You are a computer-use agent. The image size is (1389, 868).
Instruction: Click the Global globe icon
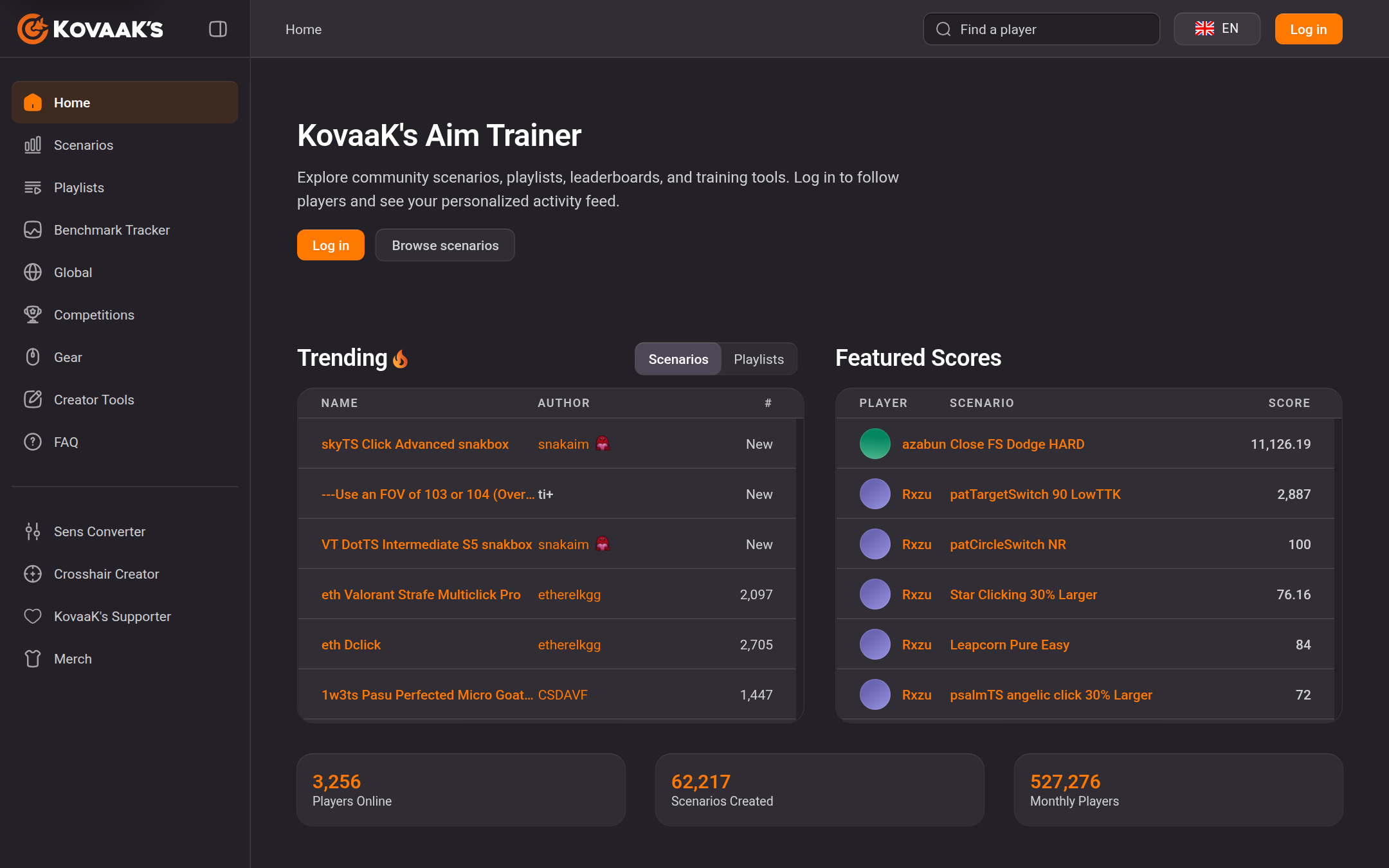tap(33, 272)
